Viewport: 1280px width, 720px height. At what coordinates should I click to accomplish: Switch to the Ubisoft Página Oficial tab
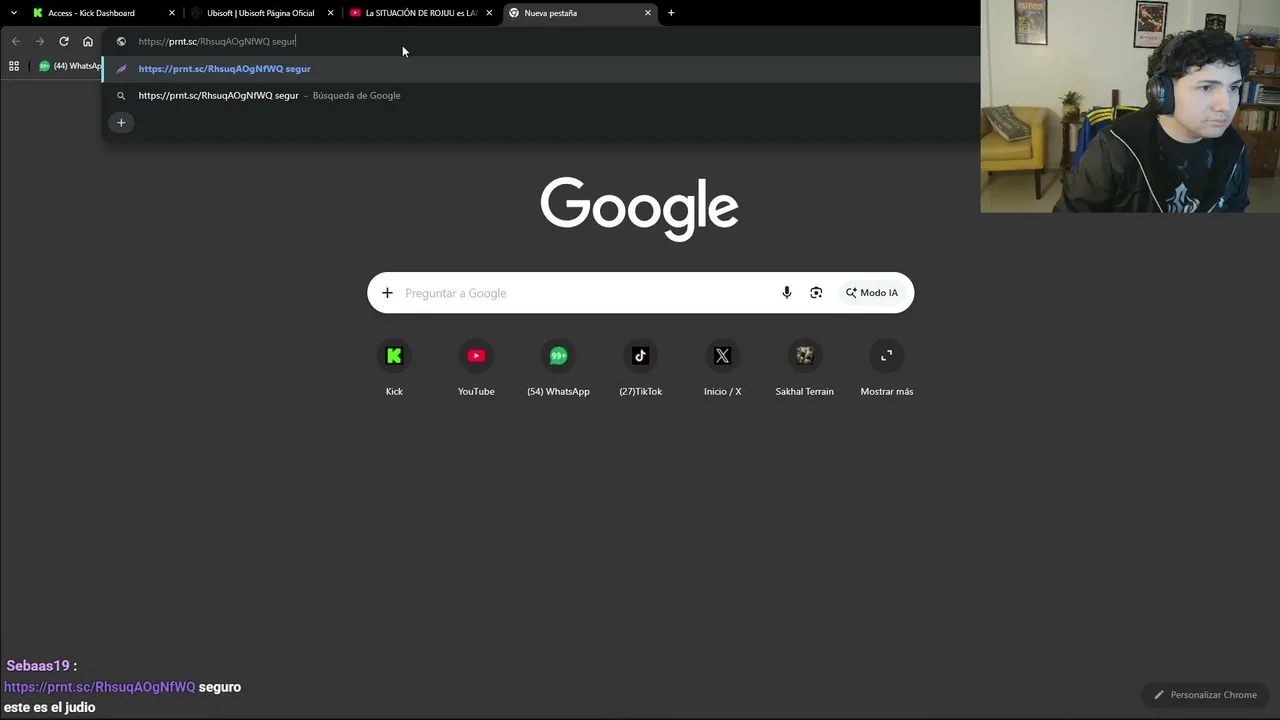click(262, 13)
